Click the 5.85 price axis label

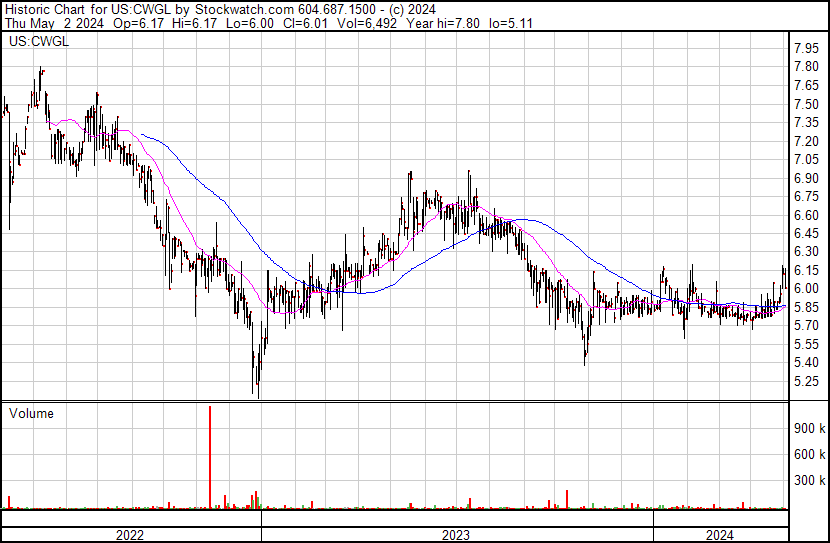pos(807,307)
